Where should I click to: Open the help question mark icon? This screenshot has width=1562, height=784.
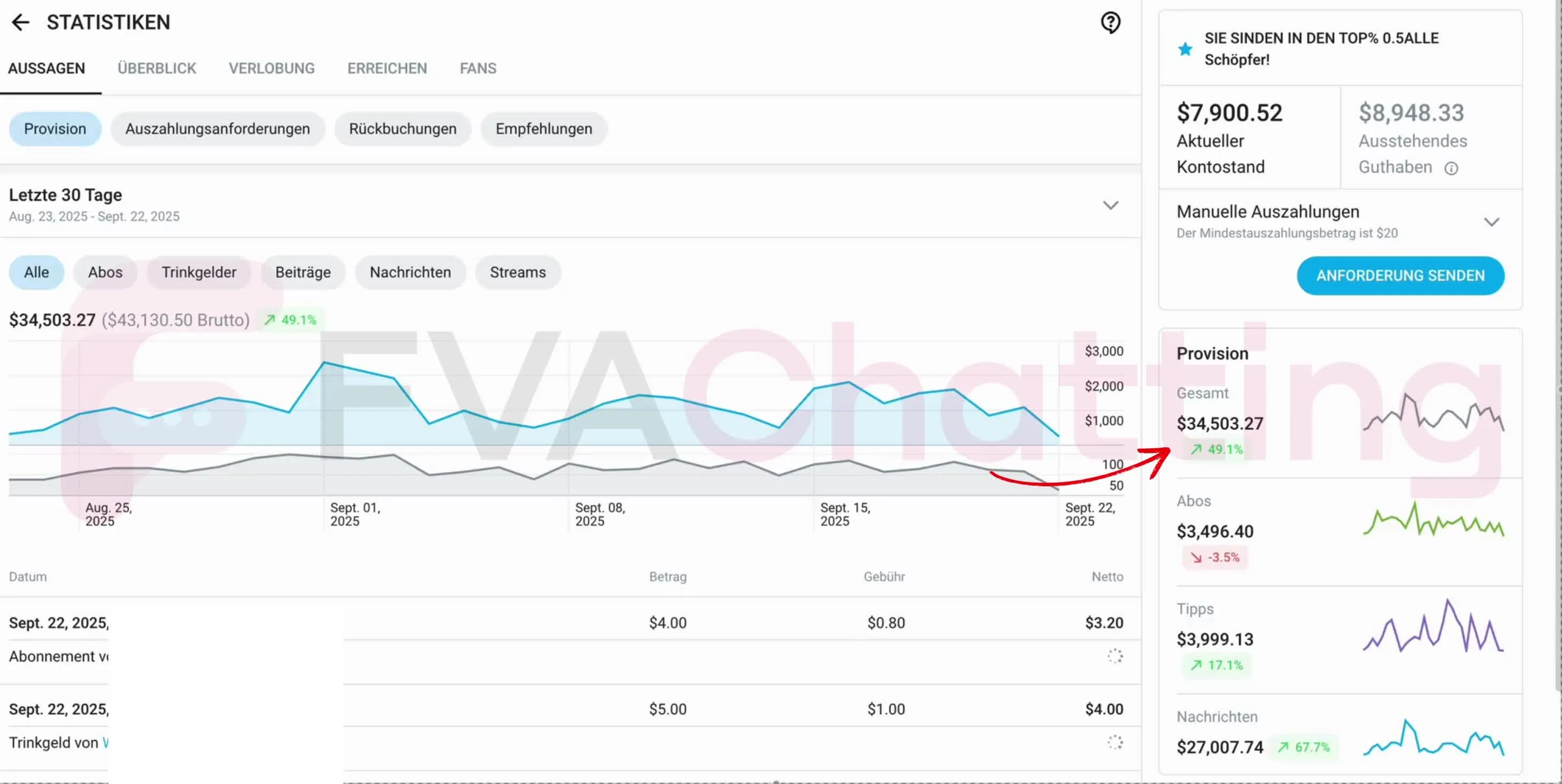(1110, 23)
